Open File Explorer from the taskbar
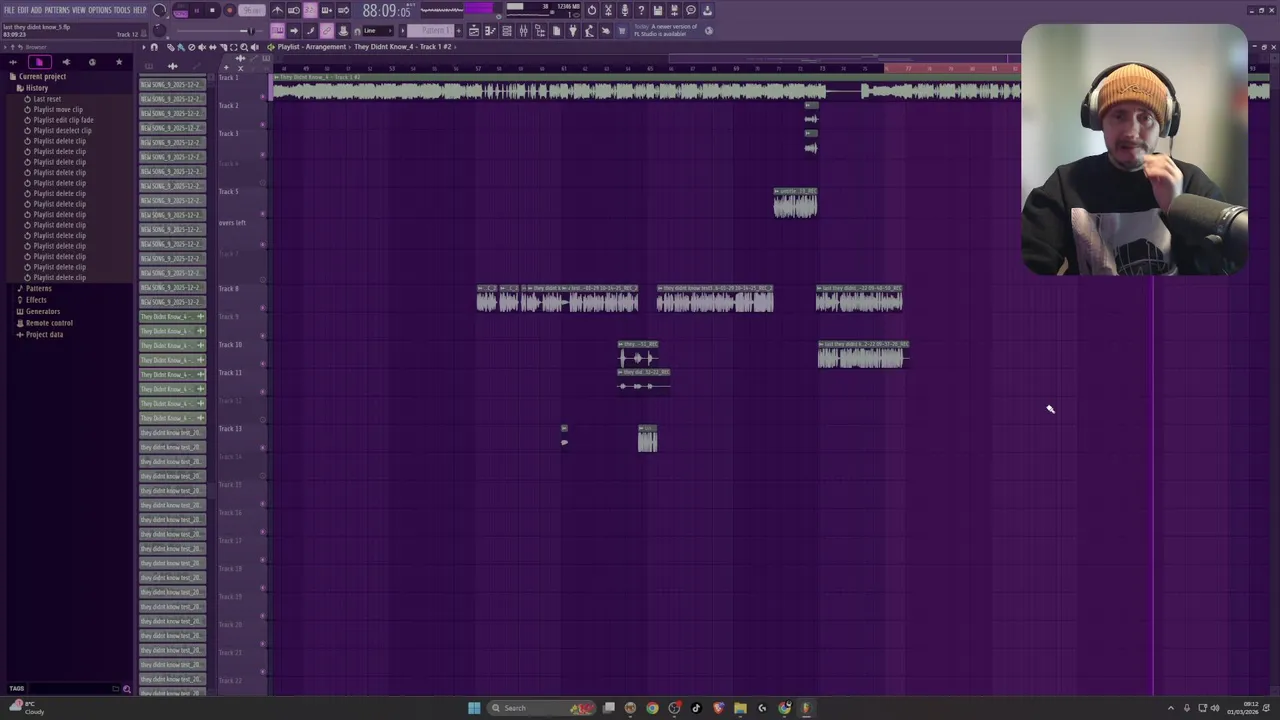1280x720 pixels. [x=740, y=708]
